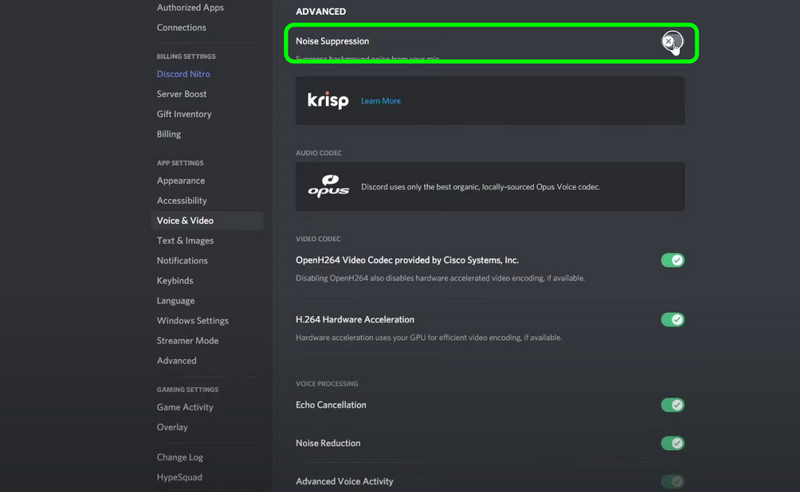
Task: Disable Echo Cancellation switch
Action: tap(672, 405)
